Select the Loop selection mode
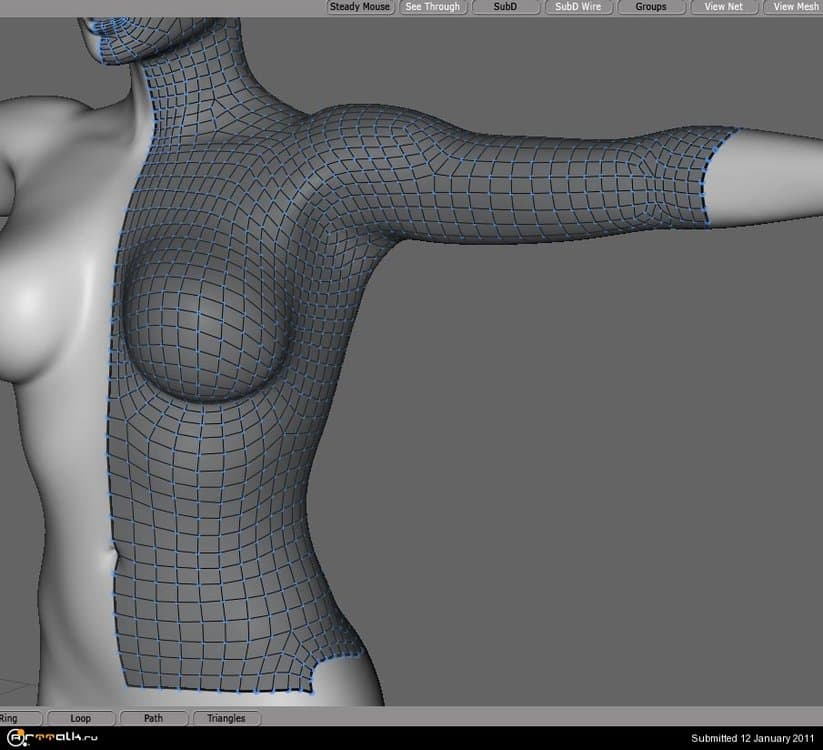This screenshot has width=823, height=750. 80,718
